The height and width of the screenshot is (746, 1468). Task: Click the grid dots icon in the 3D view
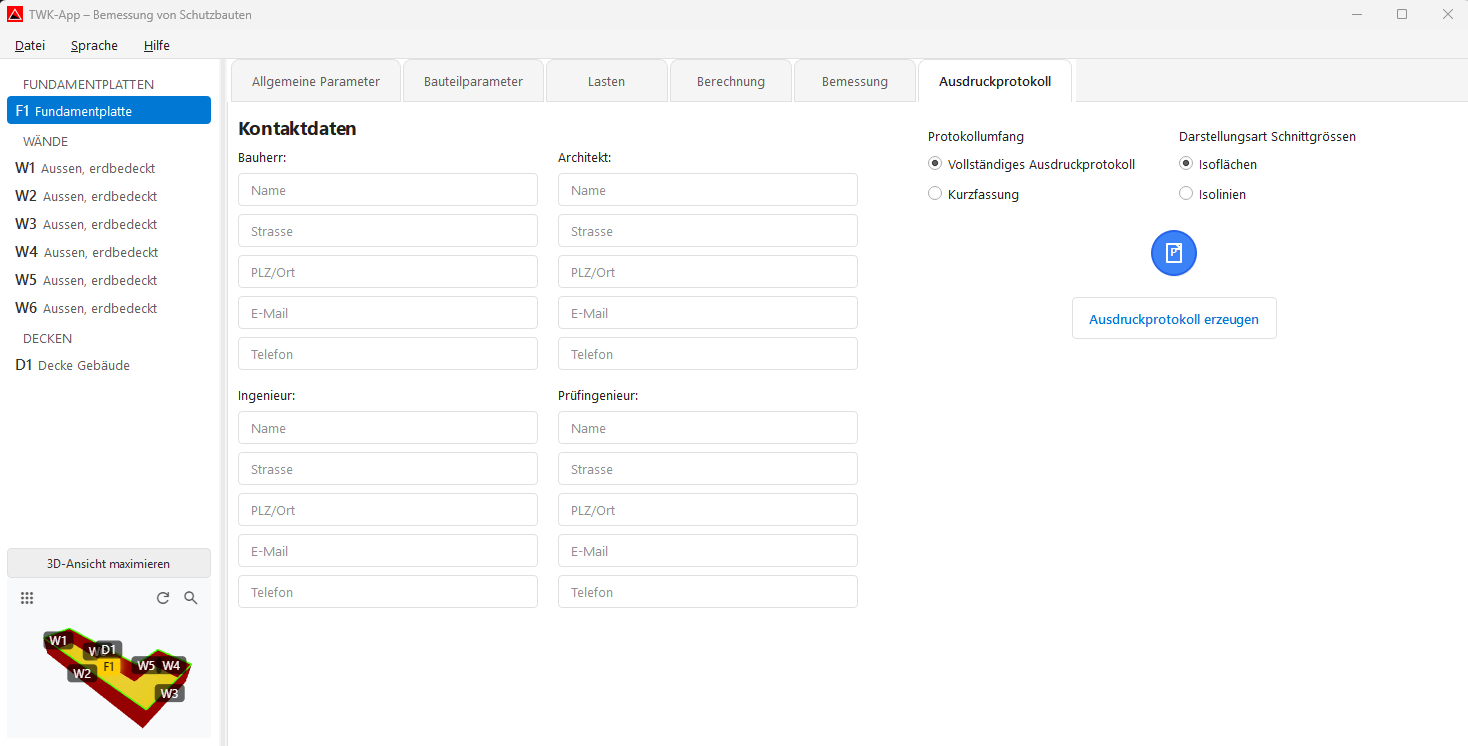coord(27,598)
